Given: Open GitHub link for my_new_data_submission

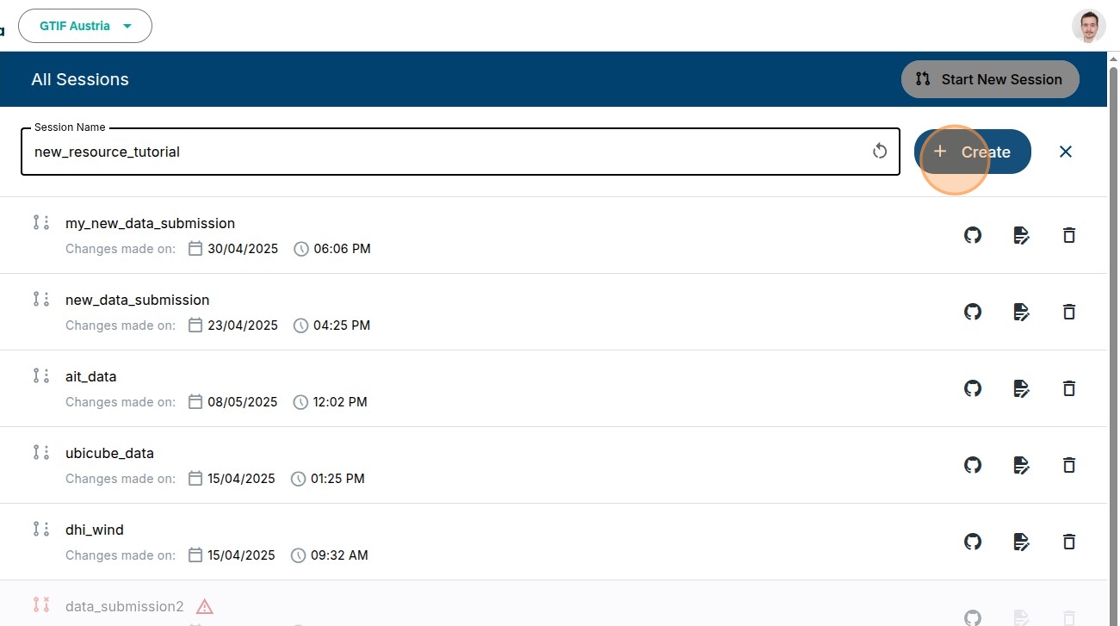Looking at the screenshot, I should click(972, 235).
